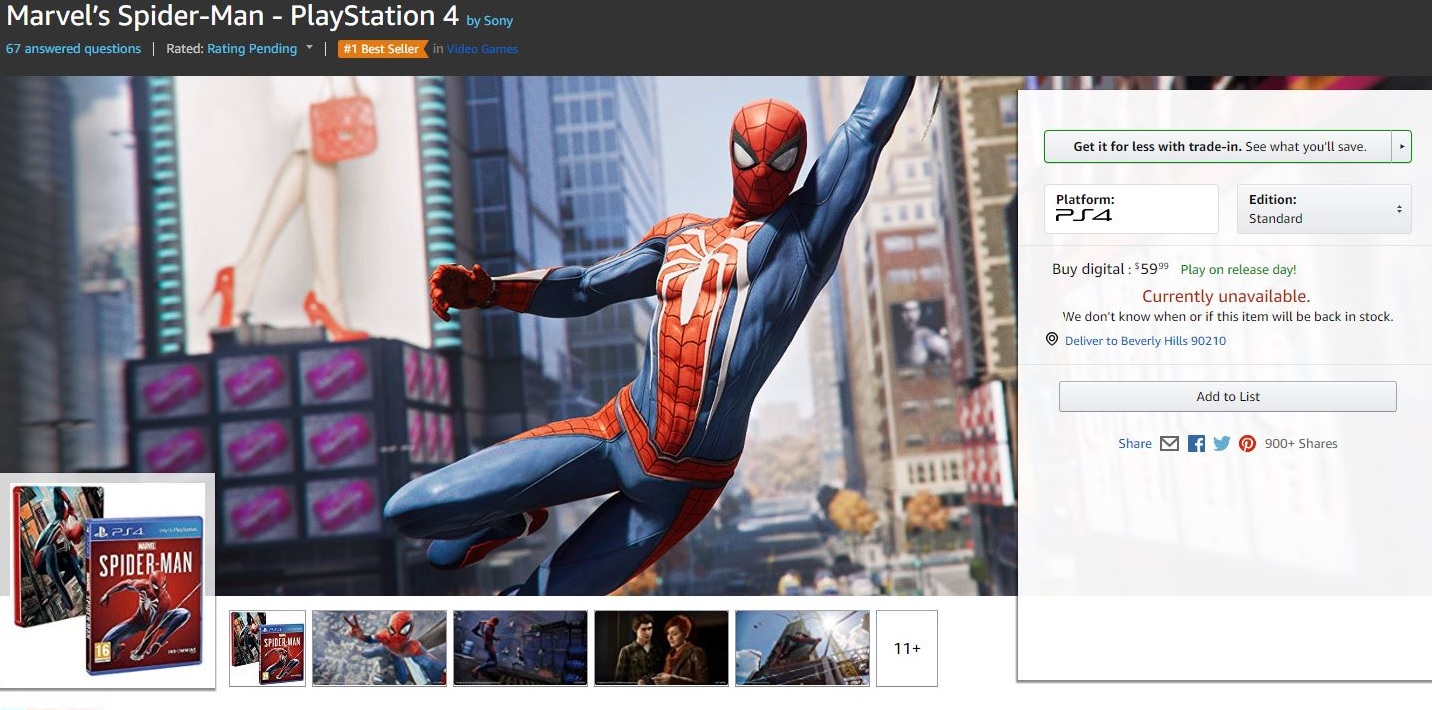Click the 'Play on release day!' text
Screen dimensions: 1432x710
[1238, 270]
